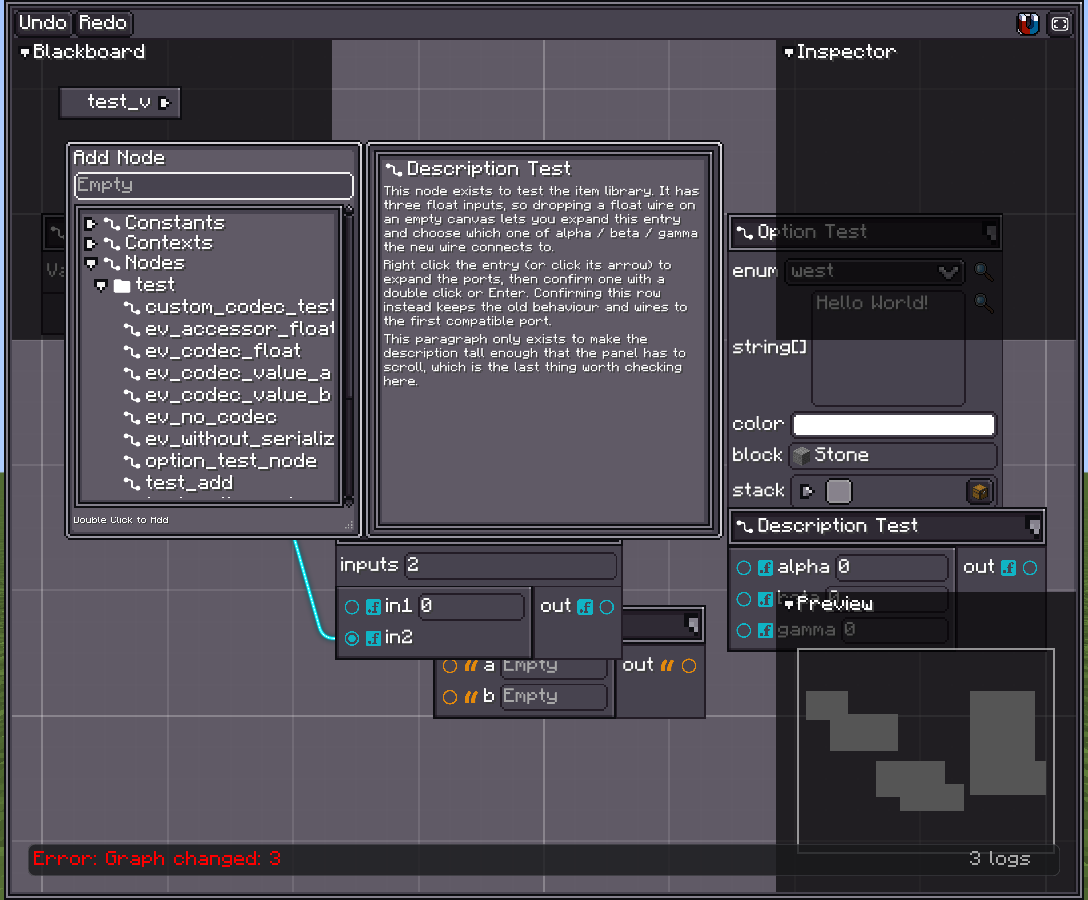
Task: Expand the Constants tree group
Action: [90, 223]
